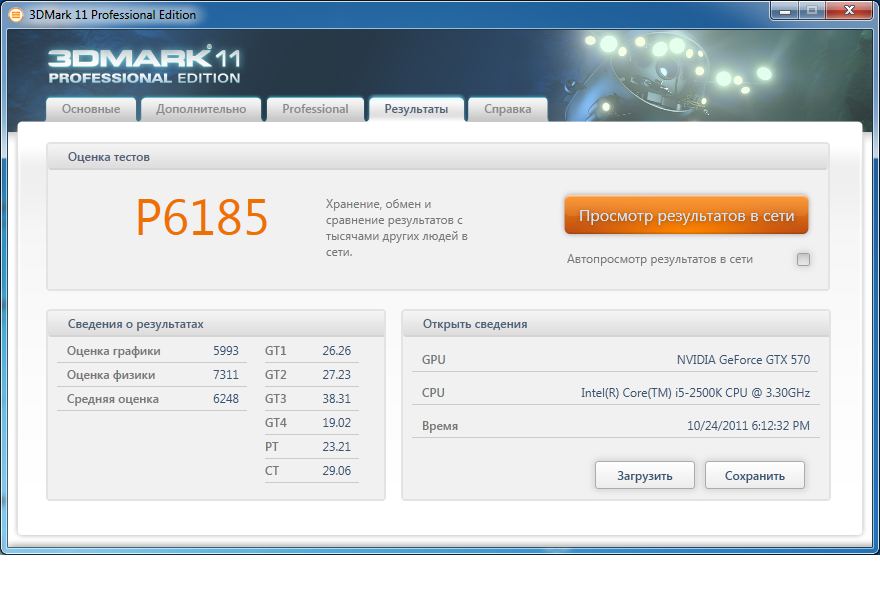Open the Справка tab

(507, 109)
